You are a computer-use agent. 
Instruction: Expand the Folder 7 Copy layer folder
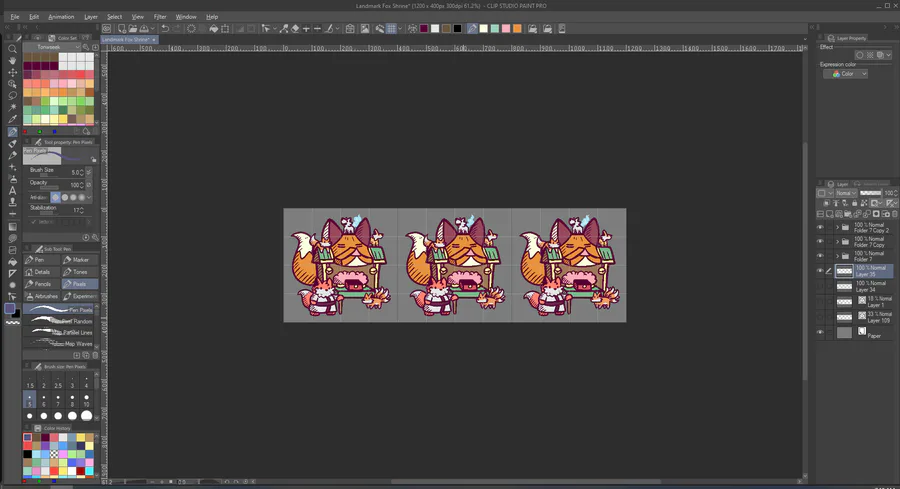(x=837, y=242)
